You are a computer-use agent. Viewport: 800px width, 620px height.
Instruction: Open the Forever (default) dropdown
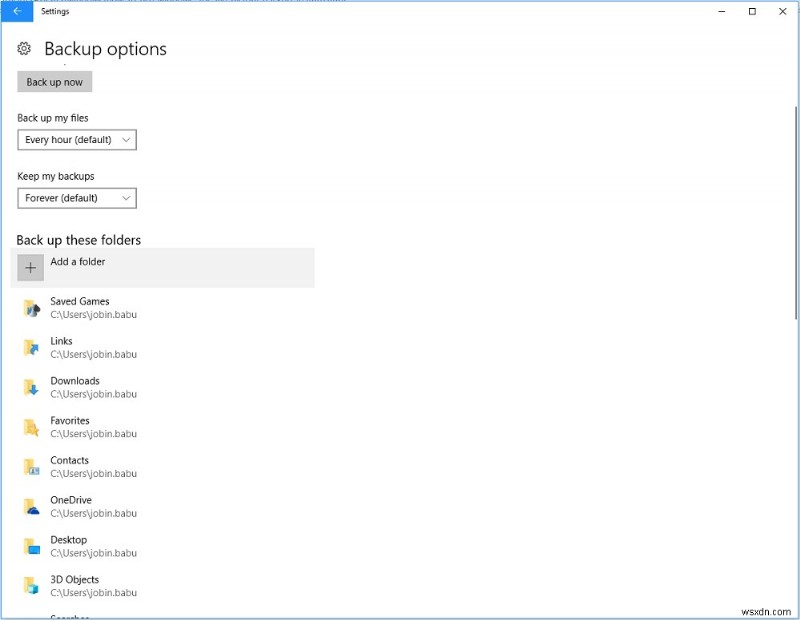coord(76,198)
